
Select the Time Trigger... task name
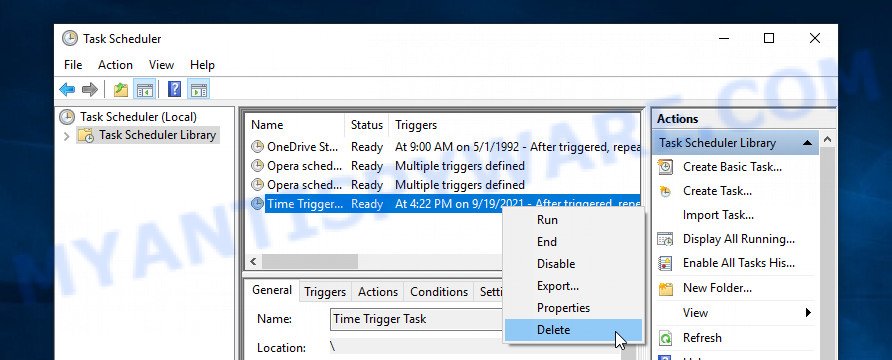tap(305, 203)
